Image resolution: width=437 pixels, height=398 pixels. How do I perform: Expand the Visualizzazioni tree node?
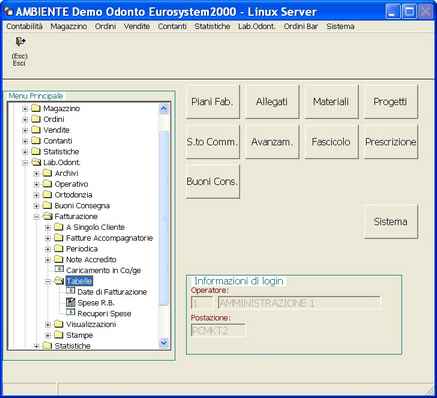point(48,325)
